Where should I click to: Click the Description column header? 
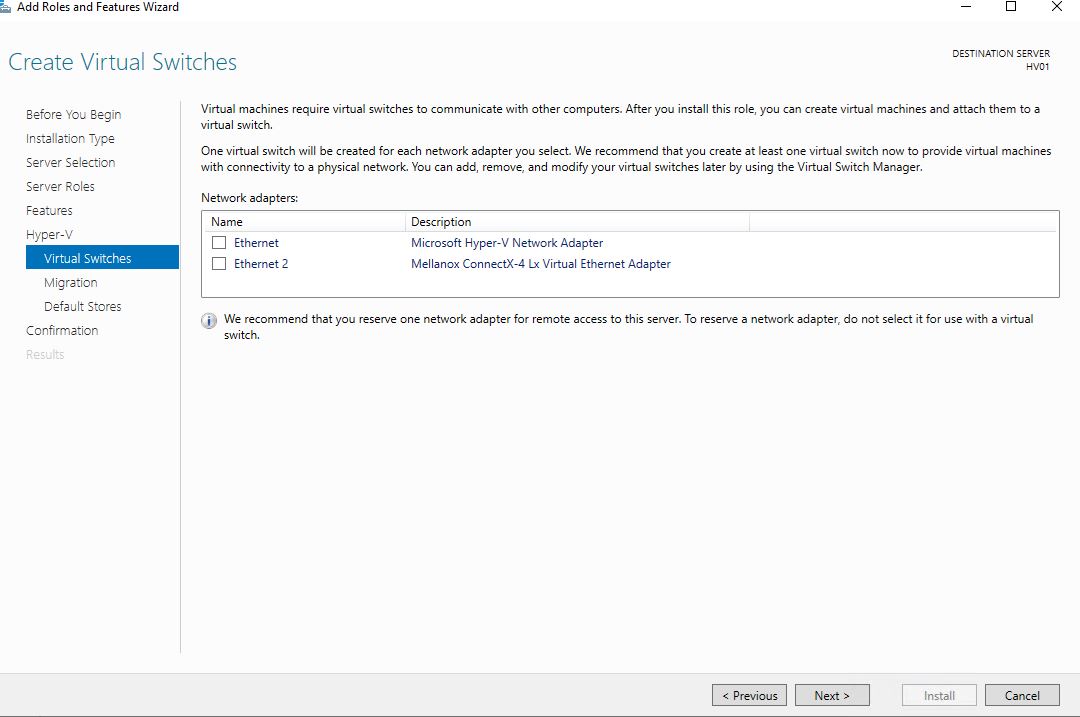pyautogui.click(x=440, y=222)
